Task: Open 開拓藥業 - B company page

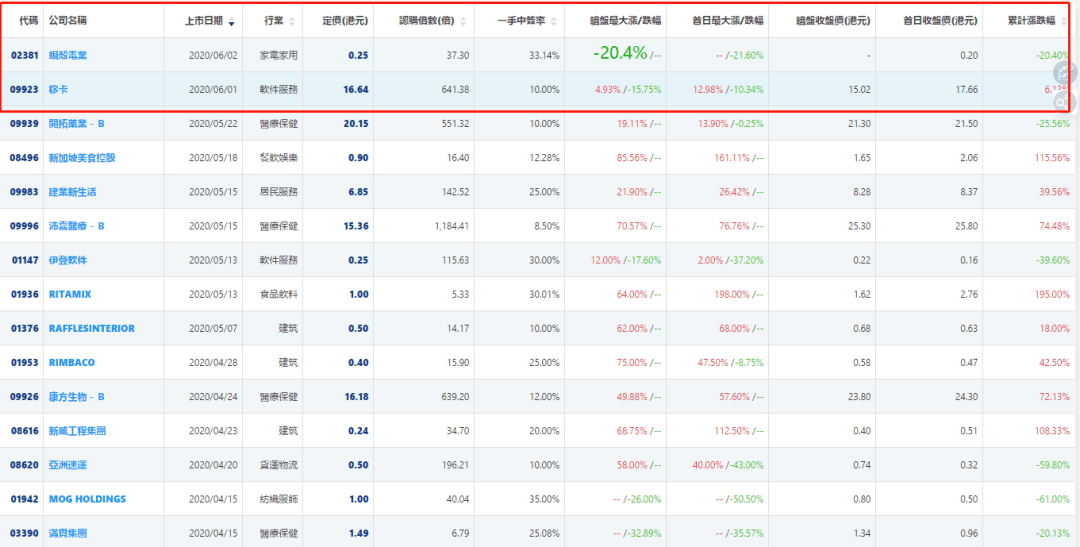Action: click(76, 124)
